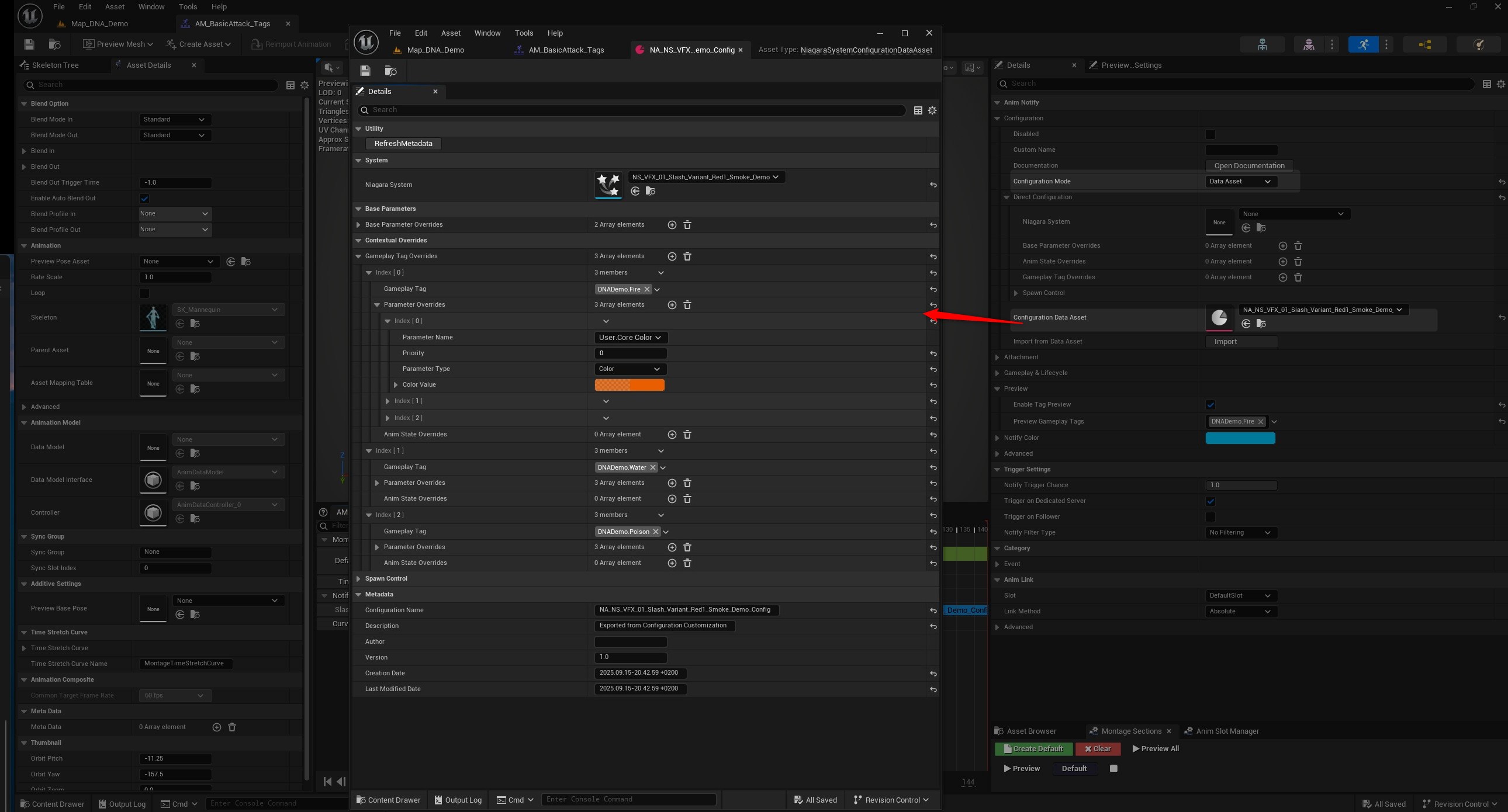Switch to Montage Sections tab
The height and width of the screenshot is (812, 1508).
point(1130,731)
